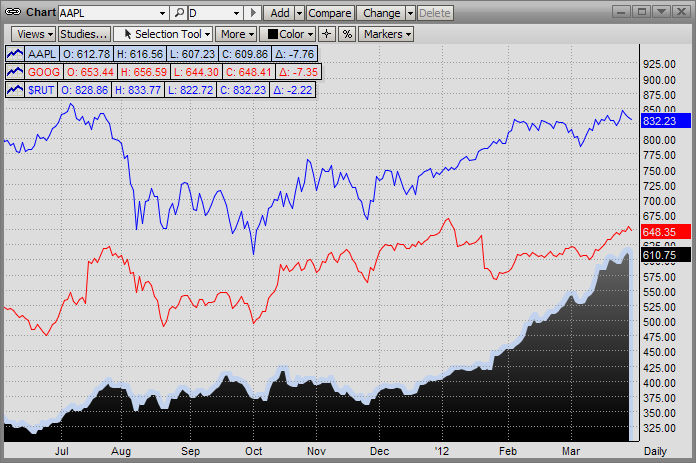Click the GOOG line chart icon in legend

(15, 71)
